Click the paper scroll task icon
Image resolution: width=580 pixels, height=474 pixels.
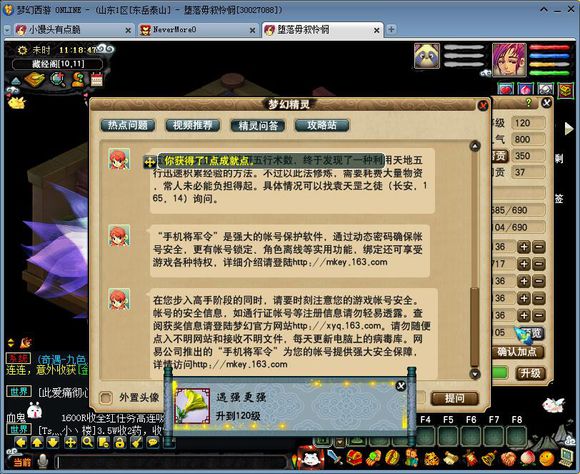pyautogui.click(x=450, y=458)
